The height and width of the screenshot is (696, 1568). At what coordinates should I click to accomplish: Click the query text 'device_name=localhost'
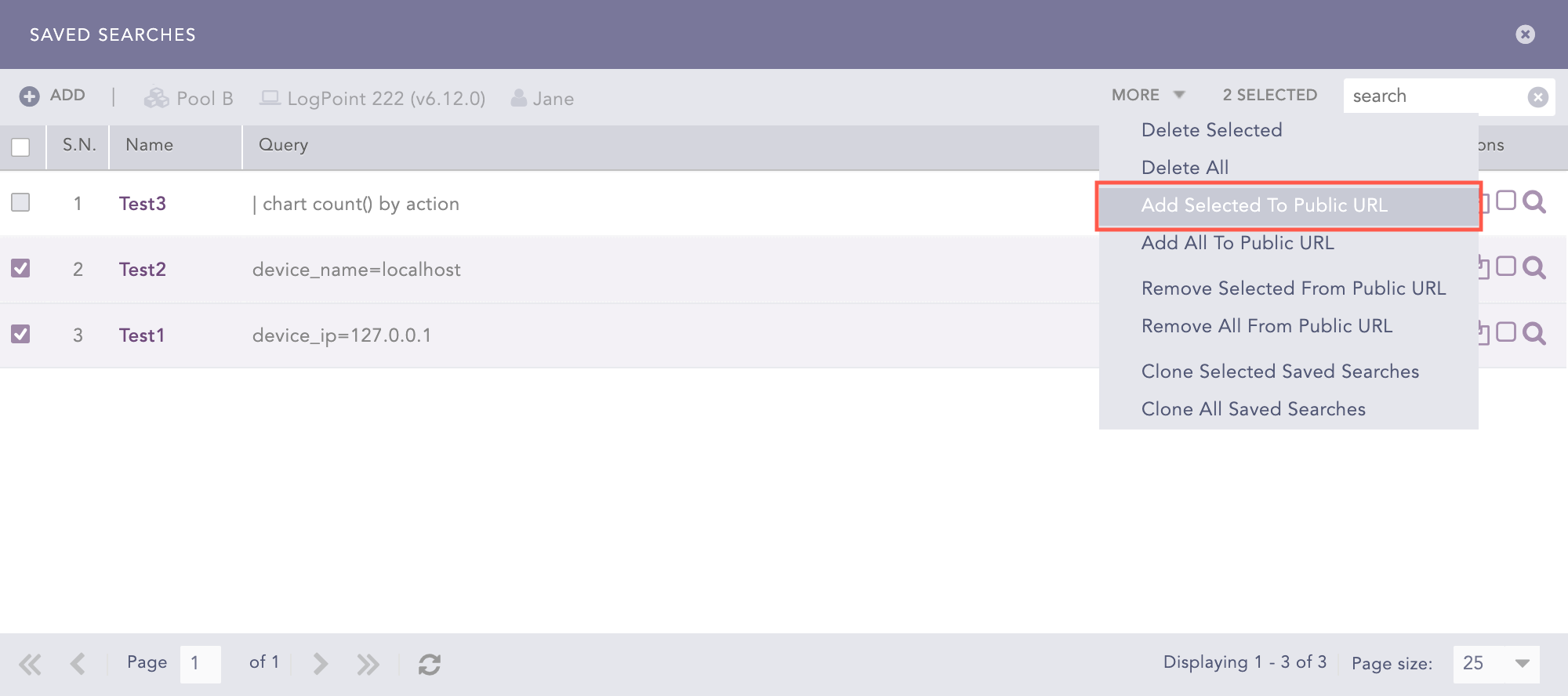click(x=357, y=270)
